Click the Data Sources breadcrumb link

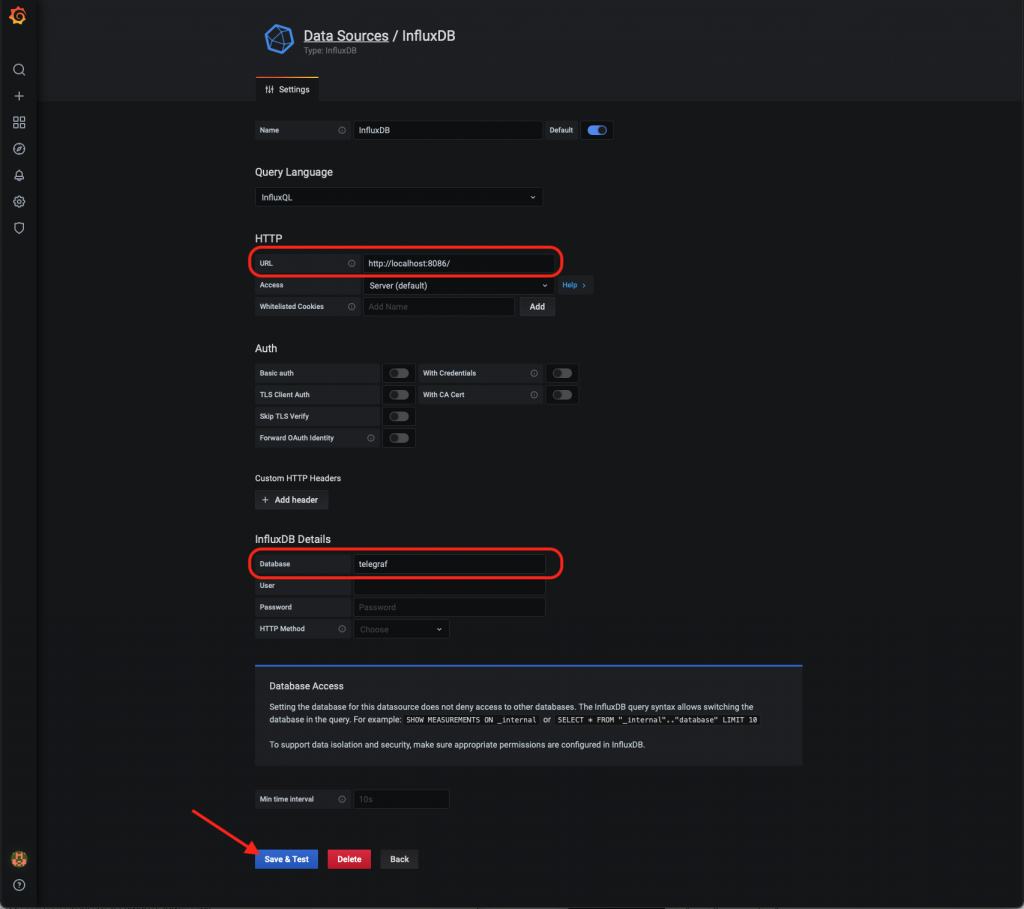345,36
